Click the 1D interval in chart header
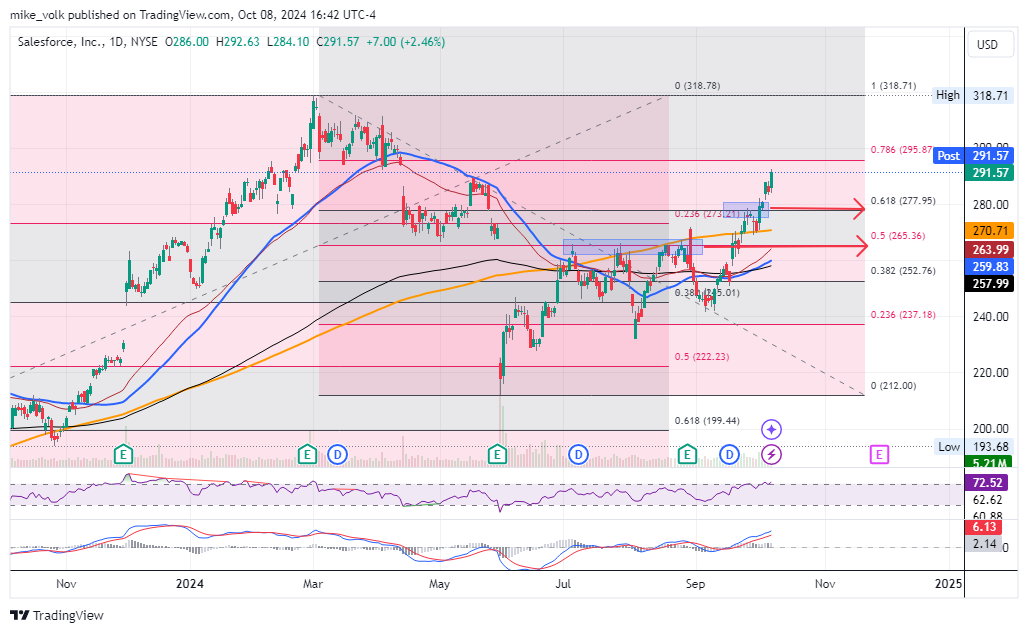The height and width of the screenshot is (633, 1028). click(x=116, y=42)
